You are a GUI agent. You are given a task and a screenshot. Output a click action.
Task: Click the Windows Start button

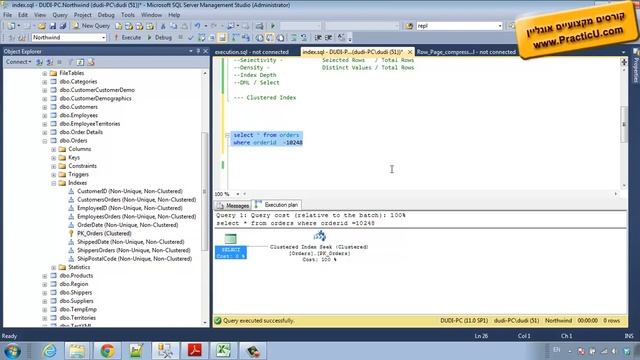[x=12, y=351]
